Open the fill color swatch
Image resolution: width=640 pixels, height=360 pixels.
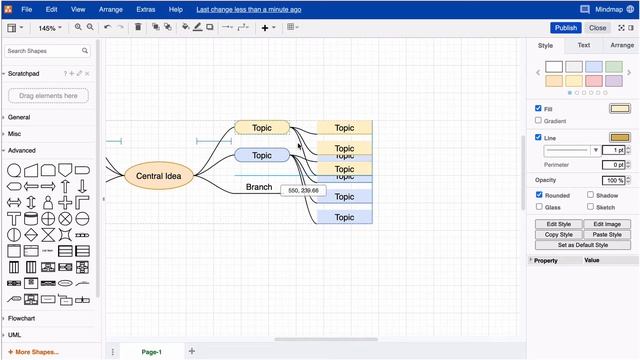click(620, 109)
